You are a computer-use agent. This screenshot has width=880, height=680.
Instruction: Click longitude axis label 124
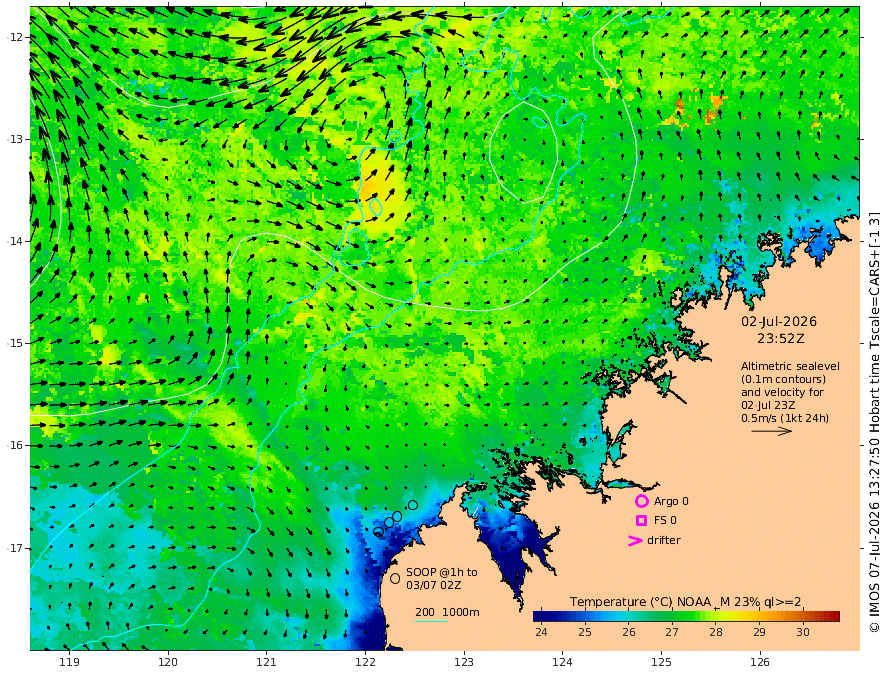tap(563, 662)
